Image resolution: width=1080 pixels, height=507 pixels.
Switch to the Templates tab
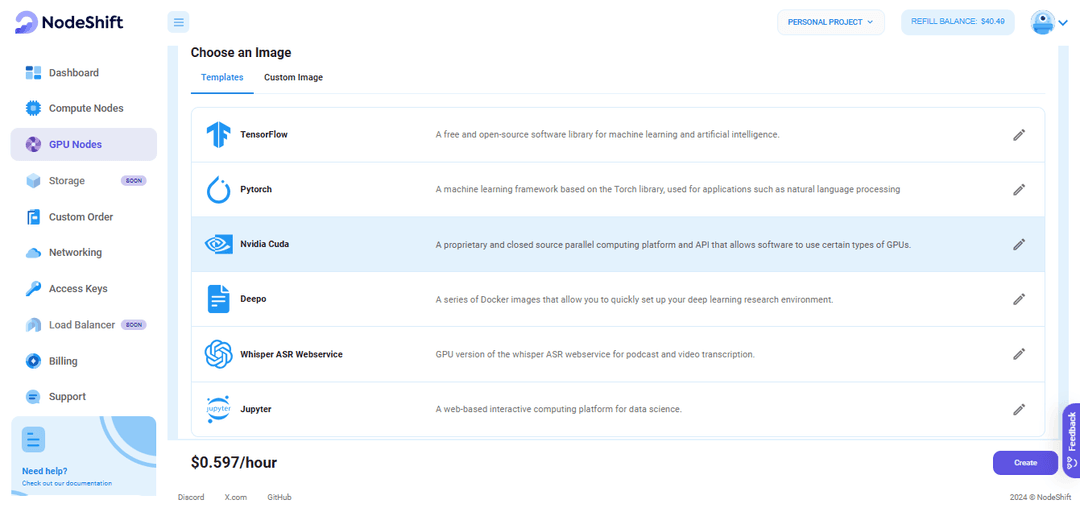[x=222, y=77]
